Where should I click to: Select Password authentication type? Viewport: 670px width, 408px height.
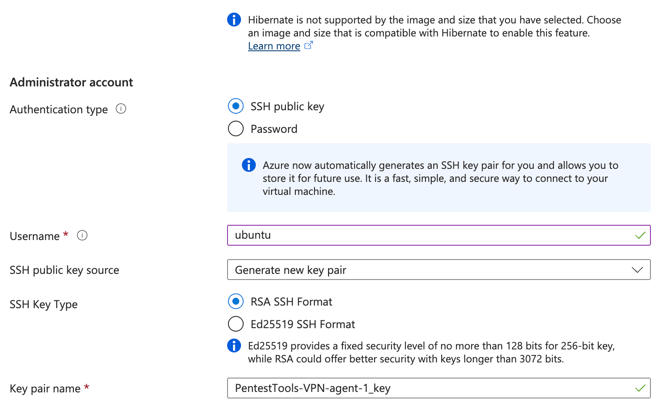[236, 129]
